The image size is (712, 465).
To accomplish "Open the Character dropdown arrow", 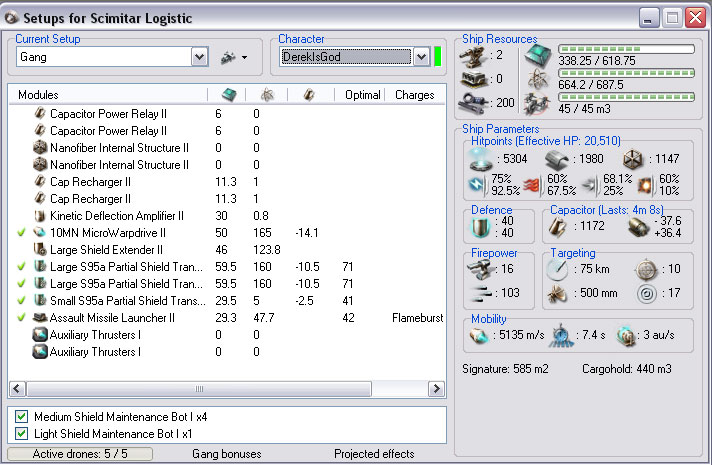I will click(x=421, y=57).
